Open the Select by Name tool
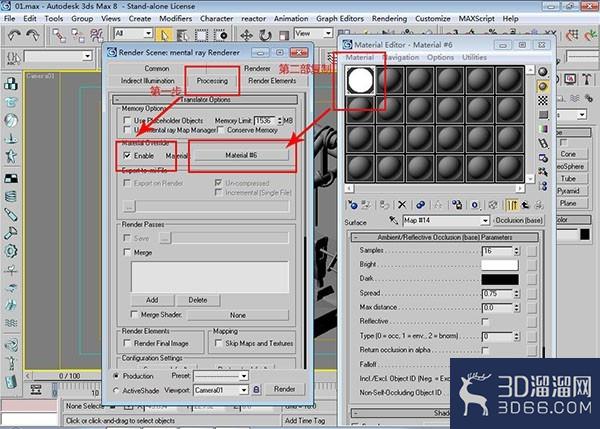This screenshot has width=600, height=429. pyautogui.click(x=183, y=36)
